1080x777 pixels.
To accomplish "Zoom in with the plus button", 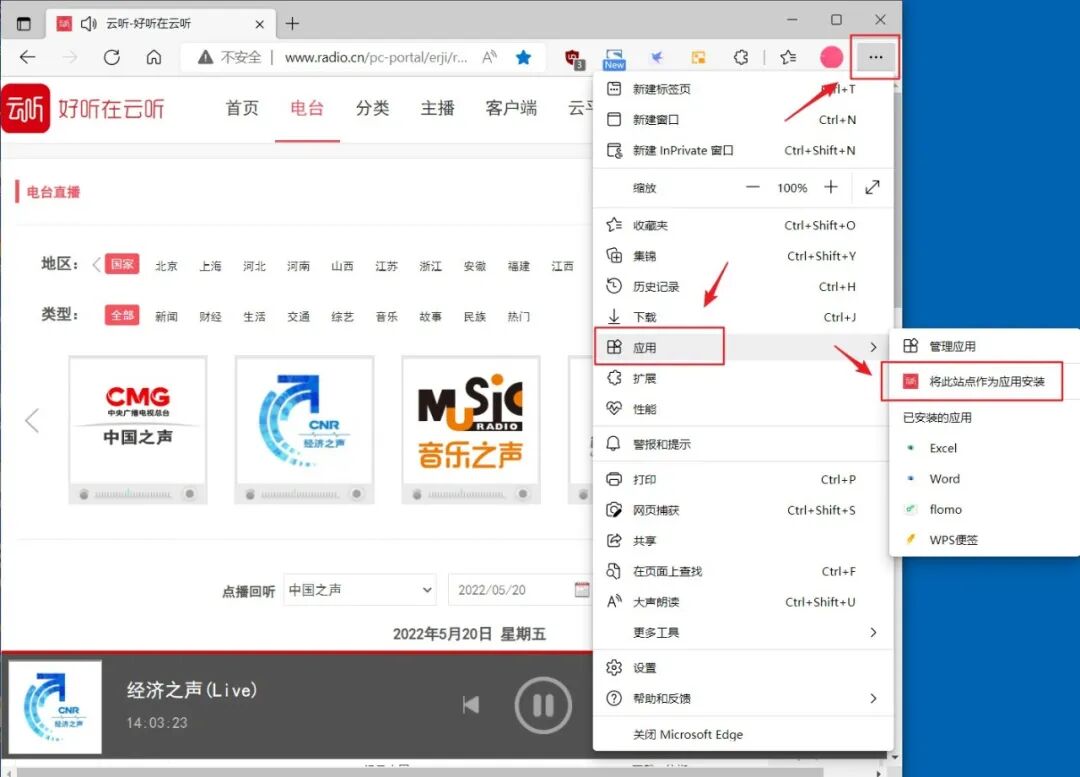I will click(x=831, y=187).
